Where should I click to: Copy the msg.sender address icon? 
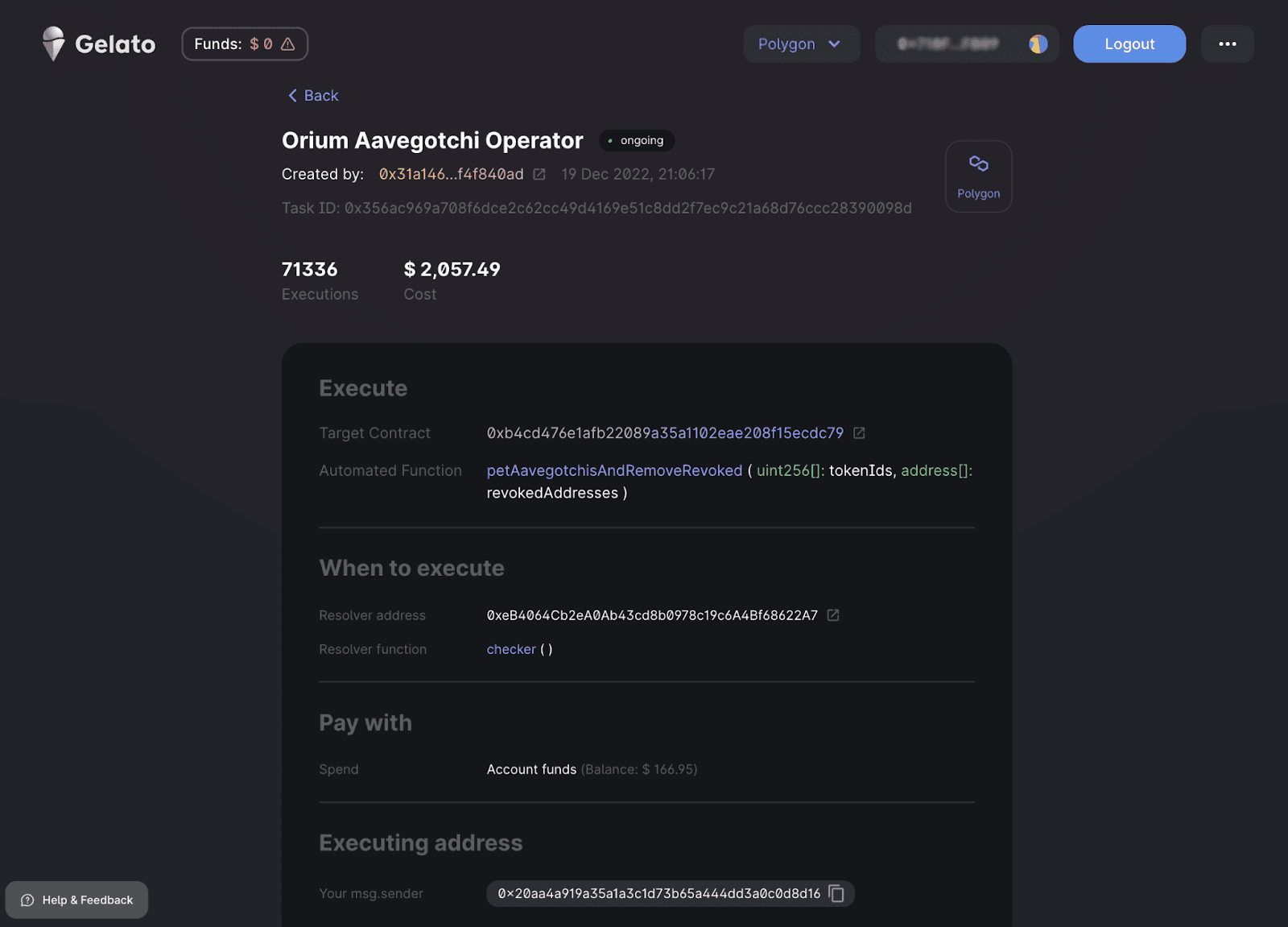[836, 893]
